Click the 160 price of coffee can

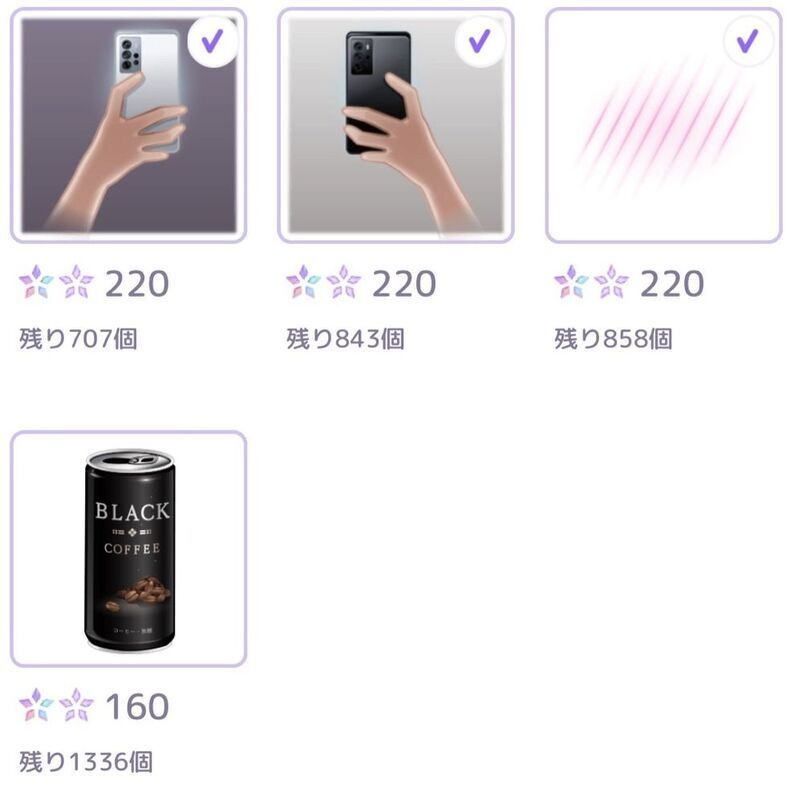pyautogui.click(x=137, y=707)
